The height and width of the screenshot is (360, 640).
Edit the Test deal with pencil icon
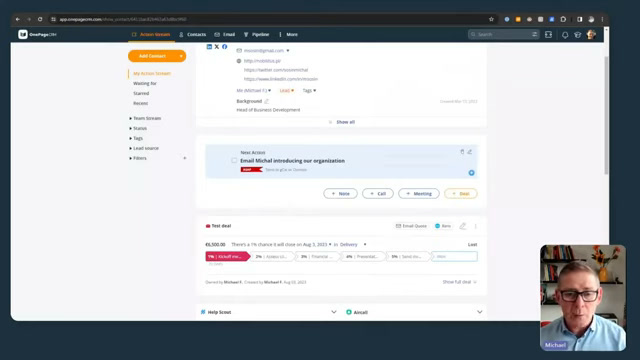pyautogui.click(x=462, y=226)
